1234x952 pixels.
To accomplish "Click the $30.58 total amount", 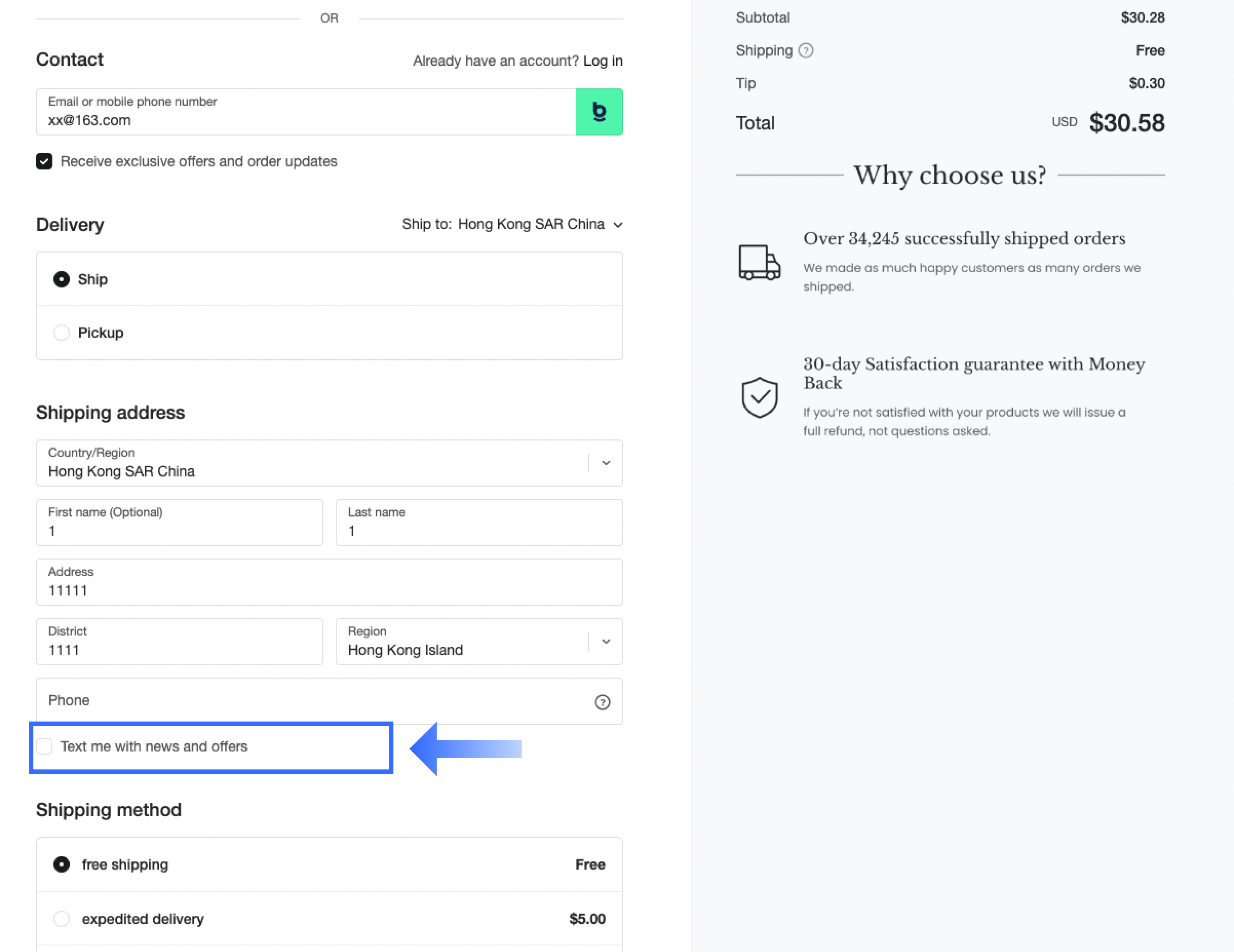I will (x=1127, y=123).
